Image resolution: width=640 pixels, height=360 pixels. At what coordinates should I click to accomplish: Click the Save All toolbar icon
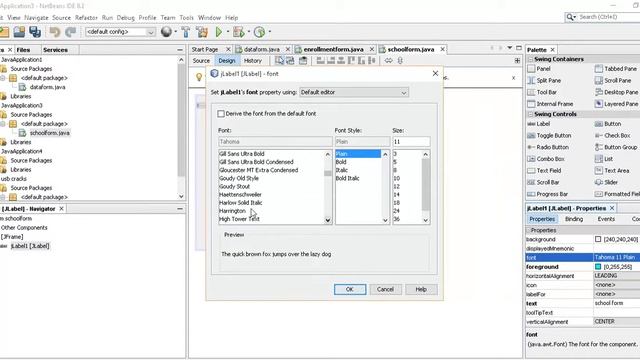click(x=35, y=32)
